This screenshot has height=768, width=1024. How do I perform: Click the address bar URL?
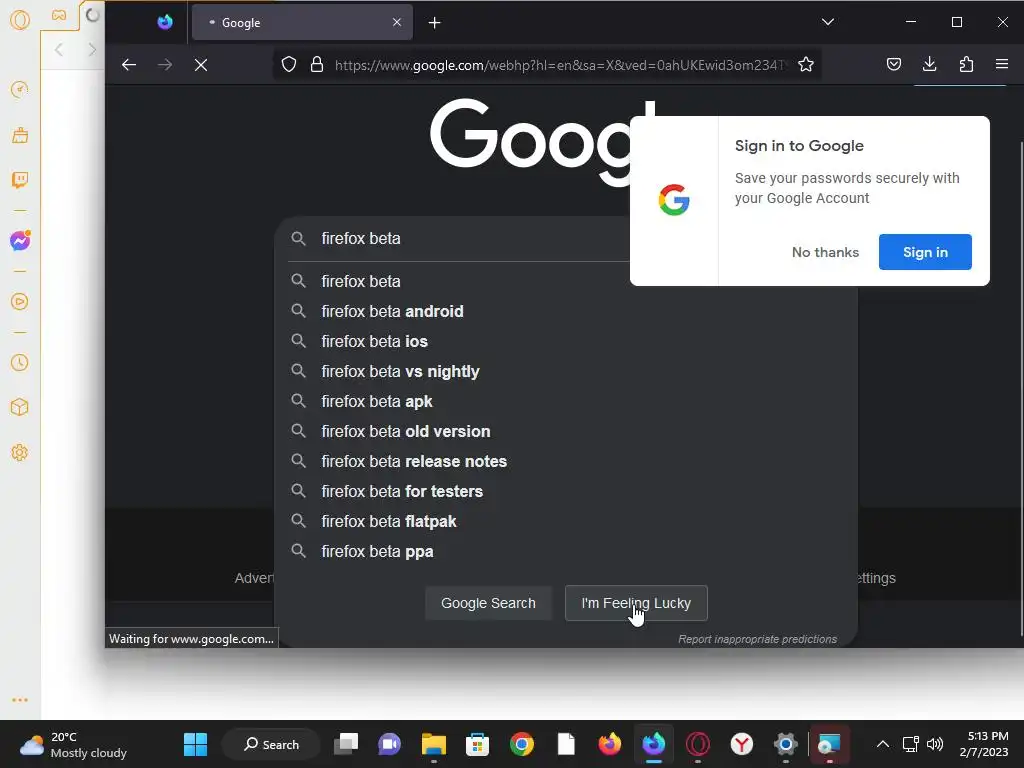point(560,65)
